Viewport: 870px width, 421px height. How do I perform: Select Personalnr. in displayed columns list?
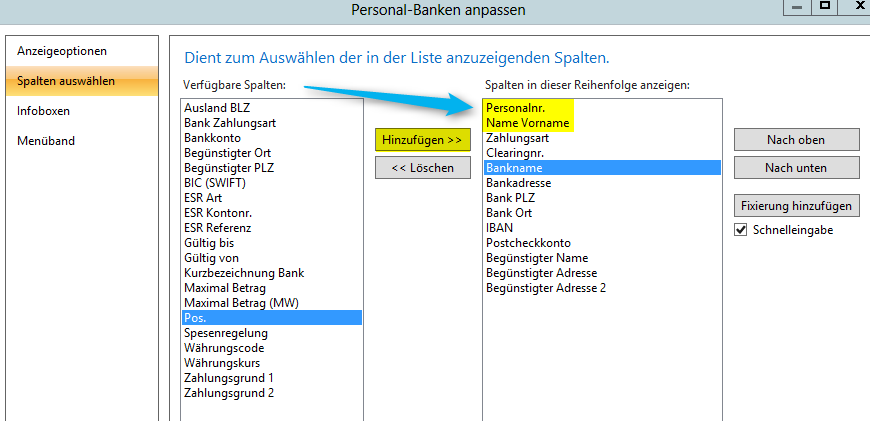tap(516, 108)
